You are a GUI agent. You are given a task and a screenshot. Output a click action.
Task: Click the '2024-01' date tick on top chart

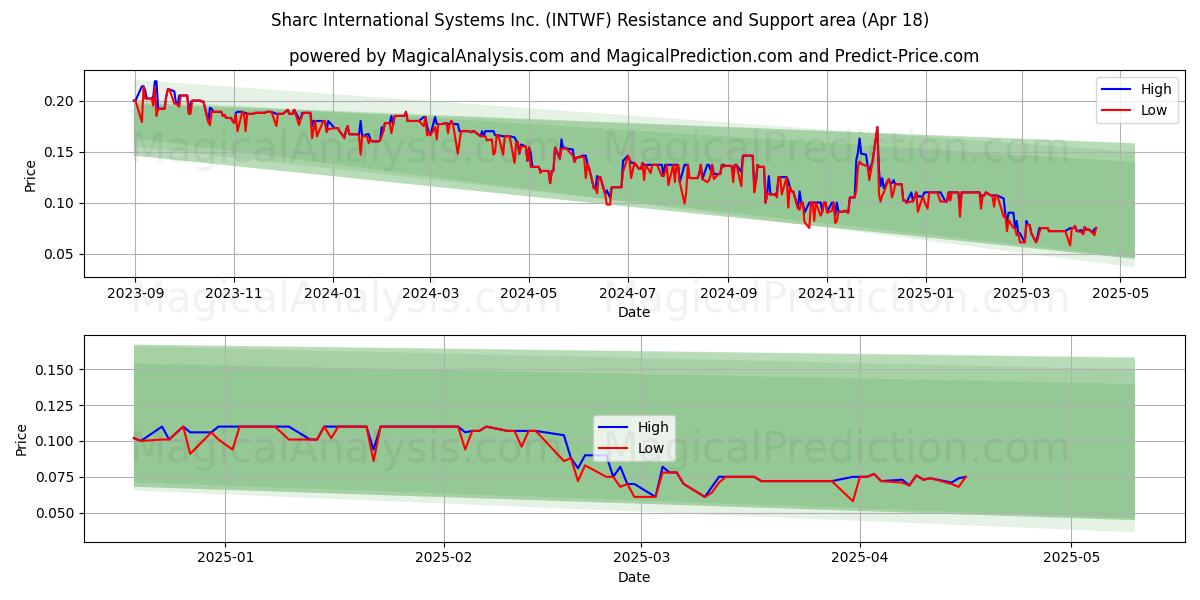click(332, 294)
